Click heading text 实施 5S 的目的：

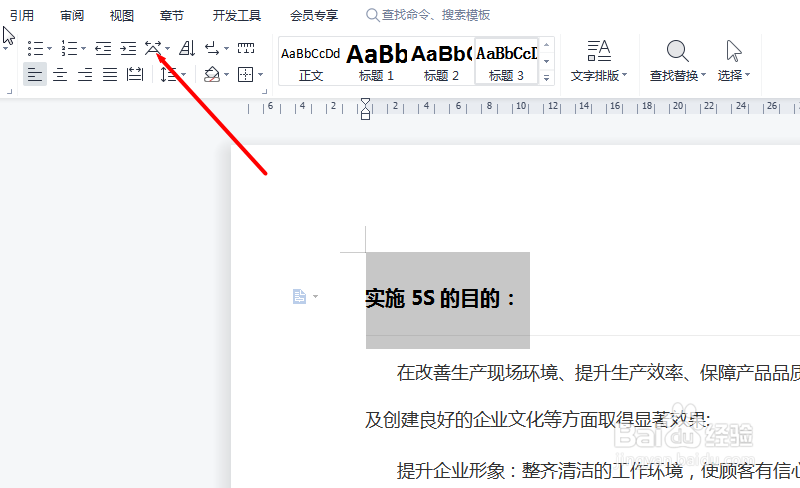441,298
